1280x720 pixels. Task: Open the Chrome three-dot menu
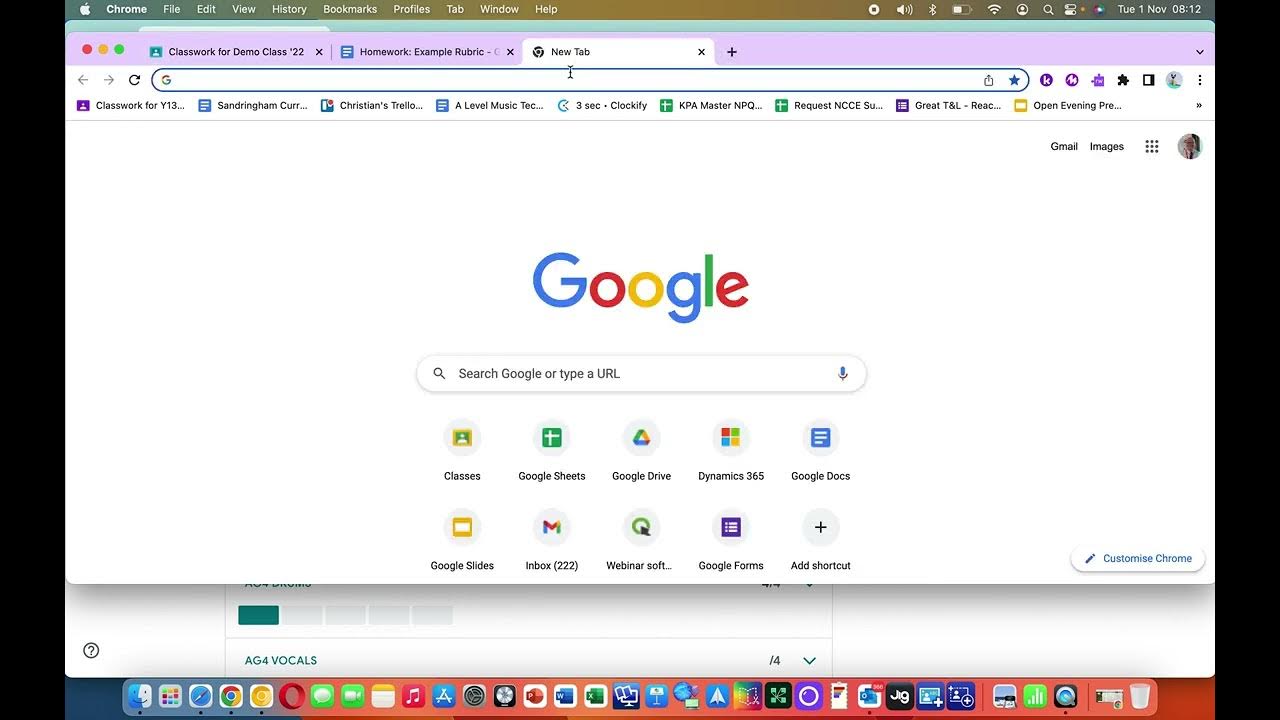[1200, 80]
